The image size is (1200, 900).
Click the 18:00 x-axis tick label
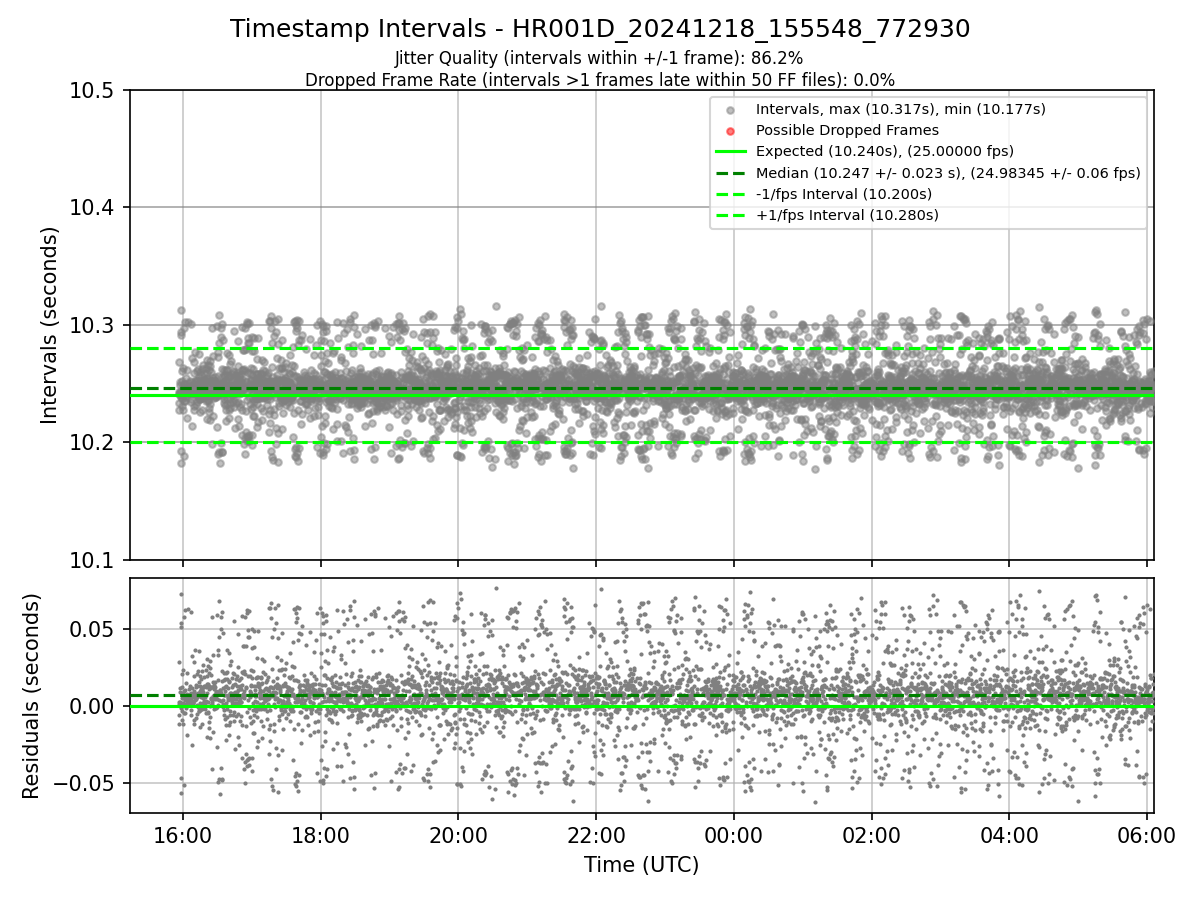pyautogui.click(x=320, y=834)
